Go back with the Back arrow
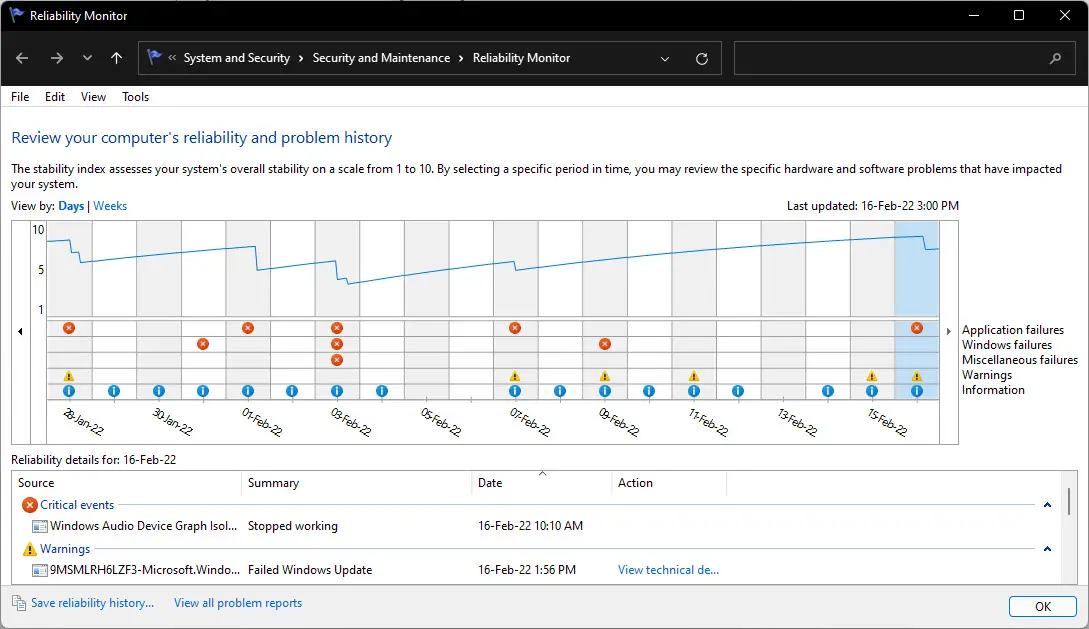The width and height of the screenshot is (1089, 629). tap(22, 58)
